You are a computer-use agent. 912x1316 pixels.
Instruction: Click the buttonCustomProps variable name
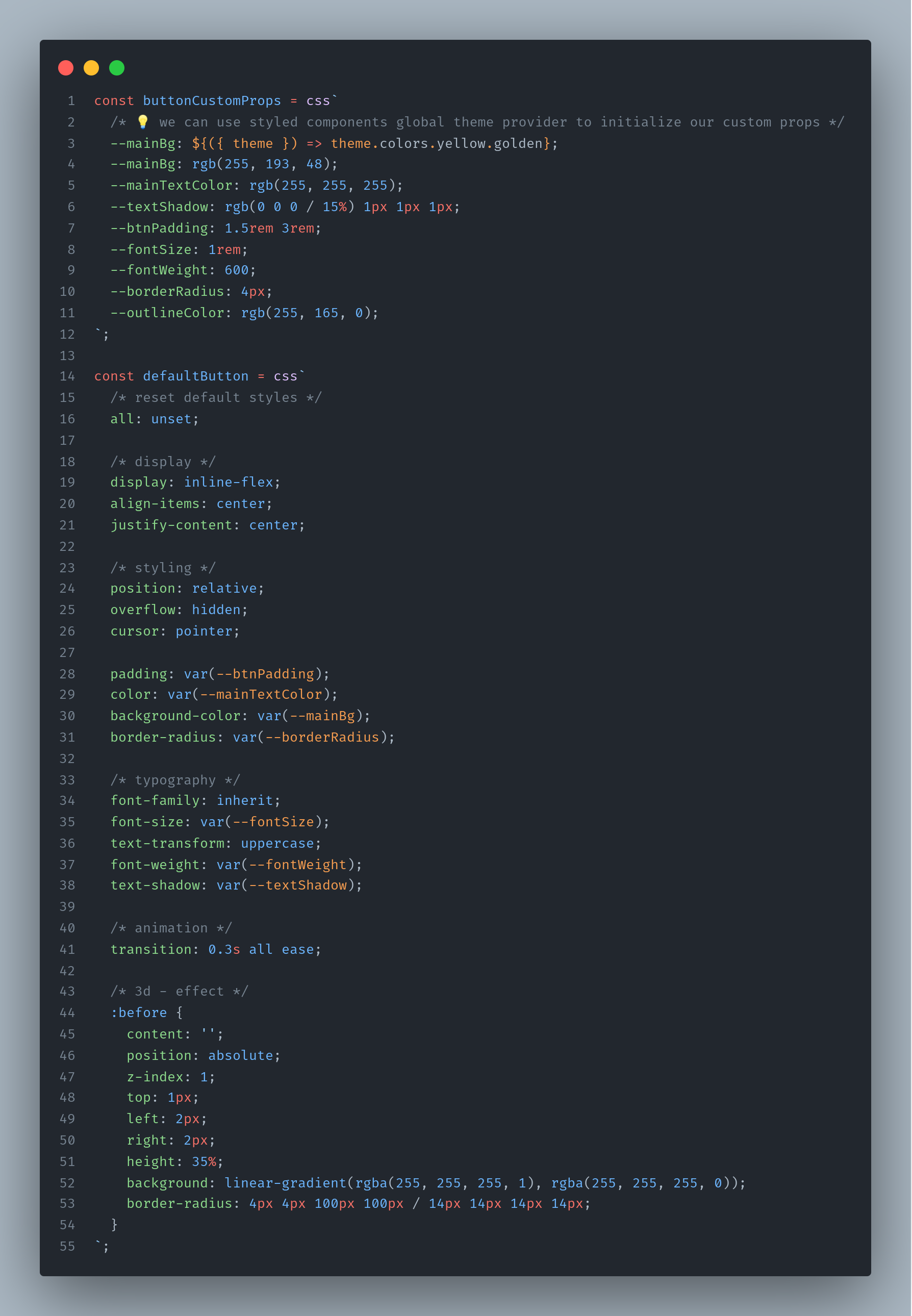(x=212, y=100)
